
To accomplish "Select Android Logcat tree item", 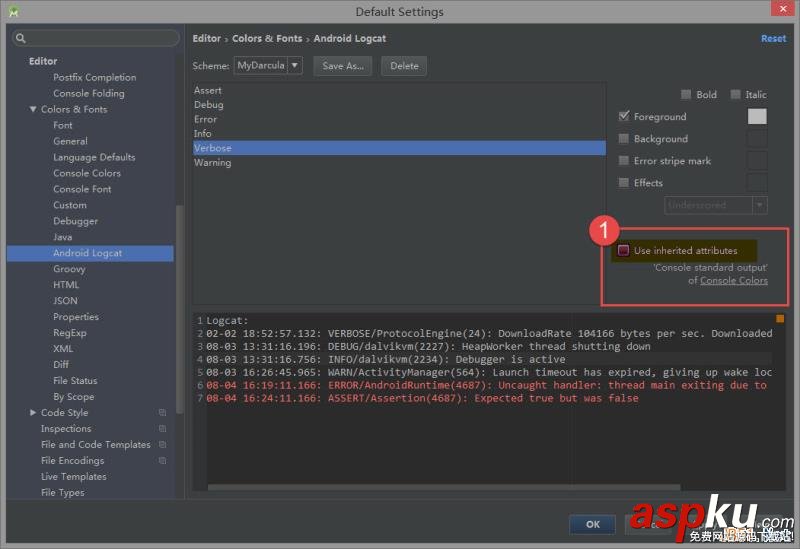I will (90, 253).
